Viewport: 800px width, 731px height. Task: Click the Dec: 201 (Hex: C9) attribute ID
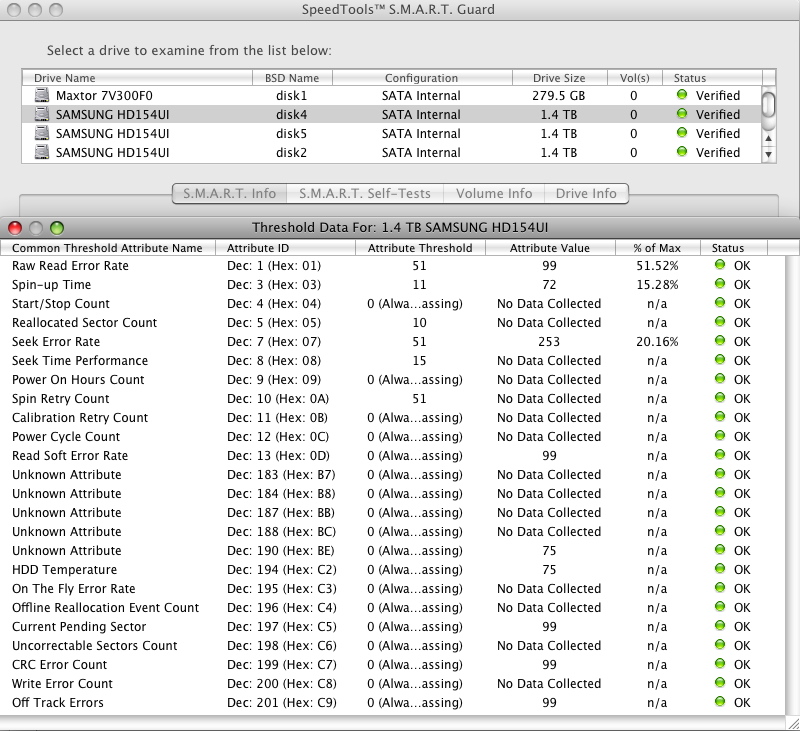point(282,702)
